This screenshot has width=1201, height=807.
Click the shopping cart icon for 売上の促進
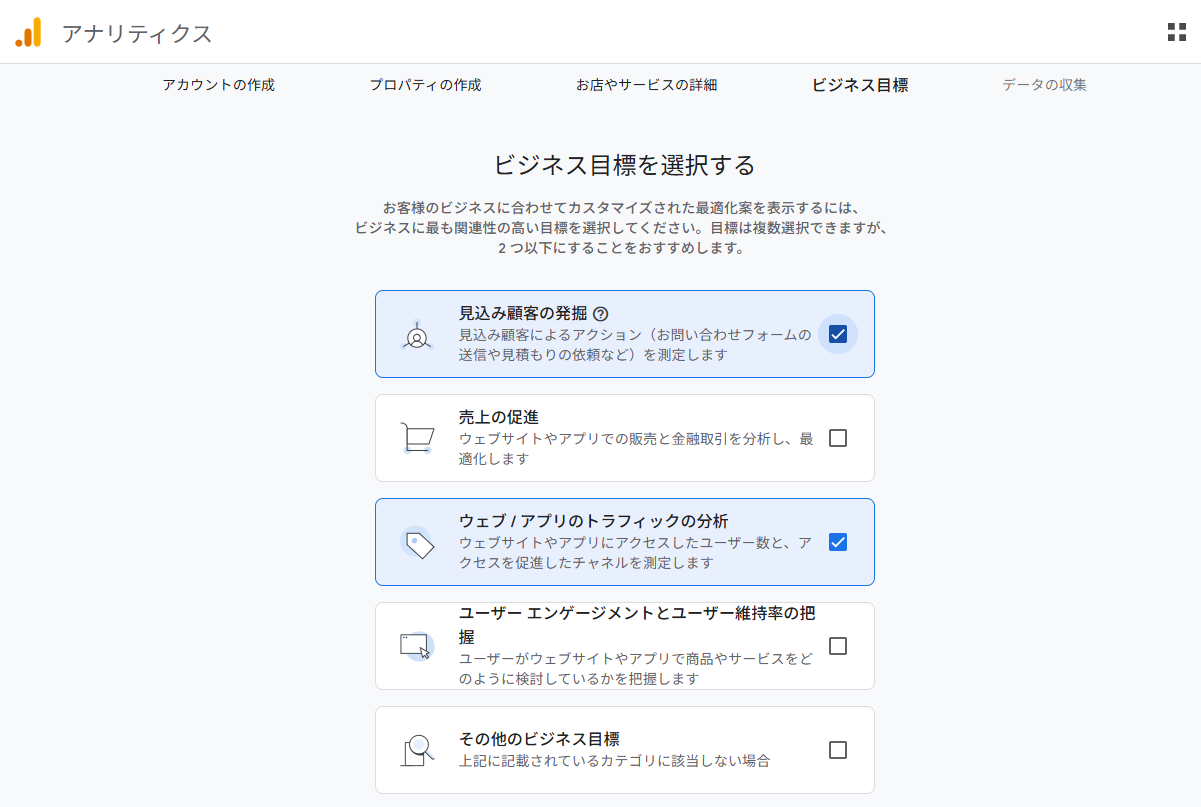point(416,438)
